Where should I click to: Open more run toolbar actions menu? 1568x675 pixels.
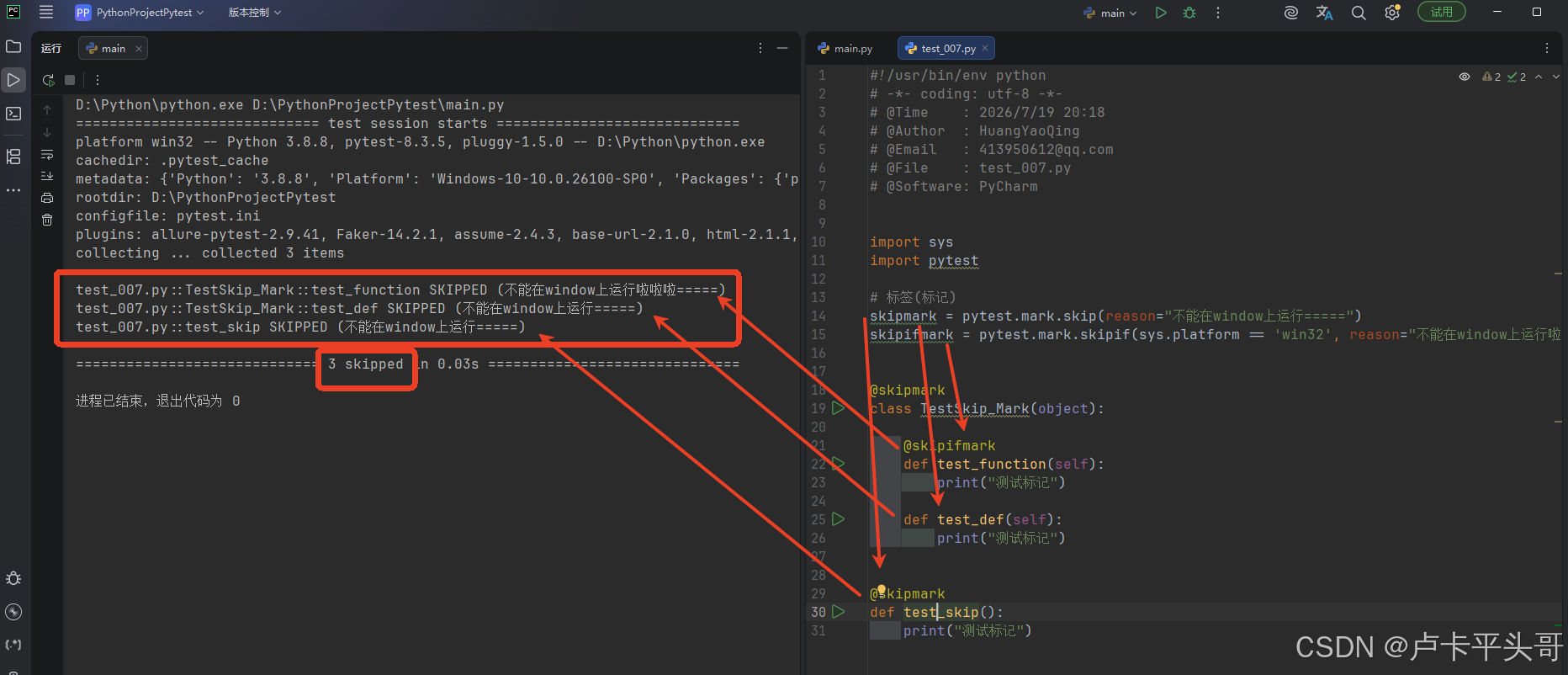pos(98,80)
